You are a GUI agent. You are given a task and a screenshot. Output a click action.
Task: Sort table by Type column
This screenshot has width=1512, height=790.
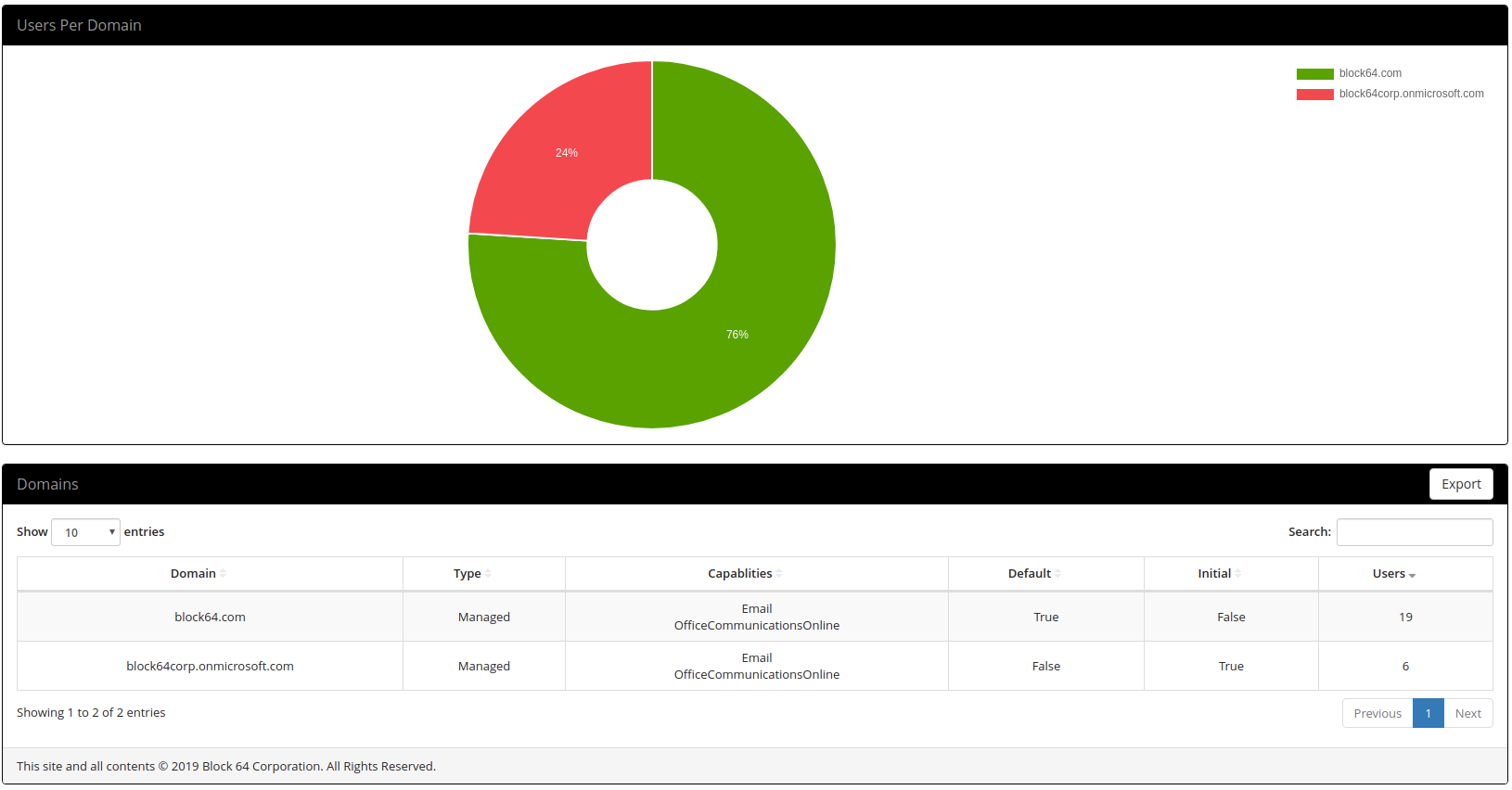pyautogui.click(x=484, y=574)
